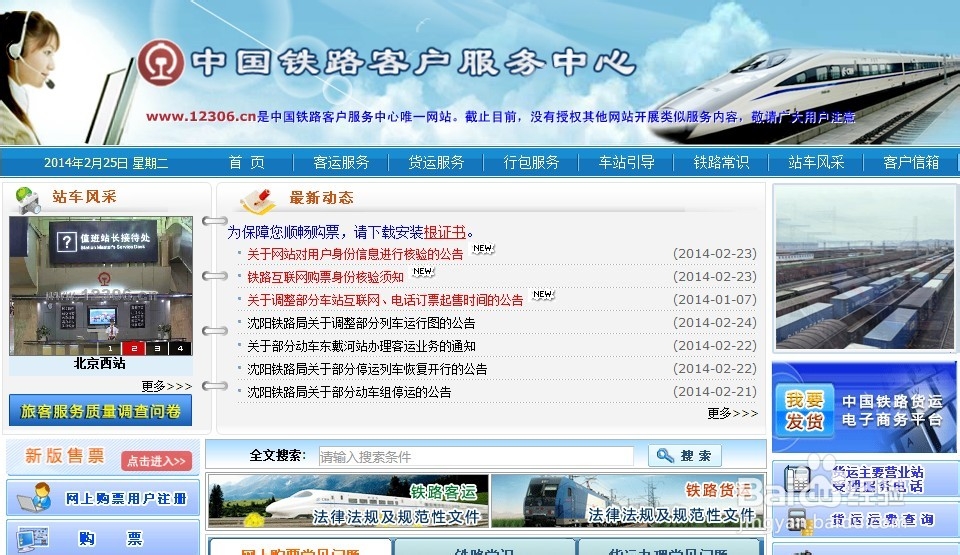
Task: Open the 行包服务 menu item
Action: [531, 162]
